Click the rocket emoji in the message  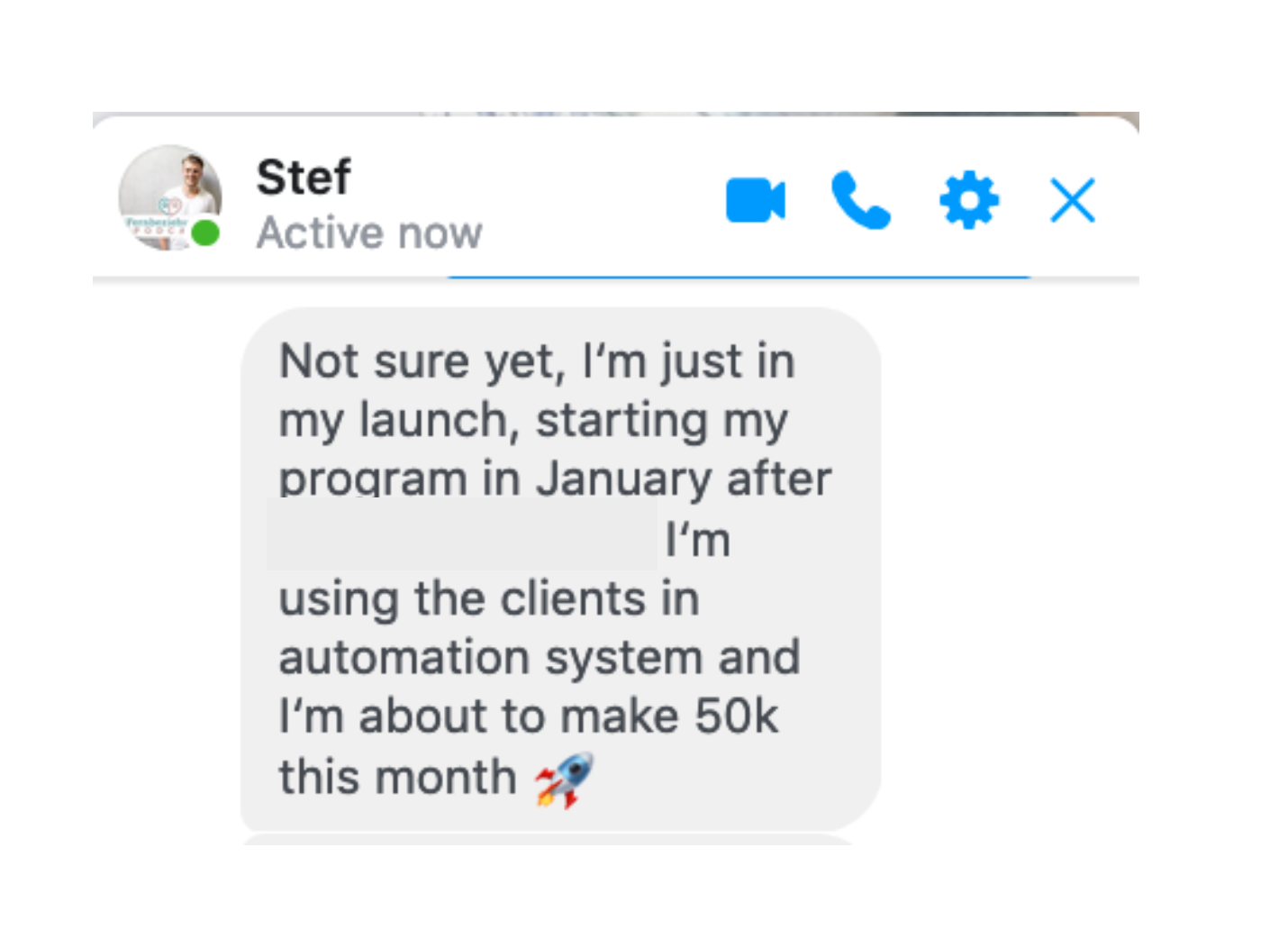565,779
